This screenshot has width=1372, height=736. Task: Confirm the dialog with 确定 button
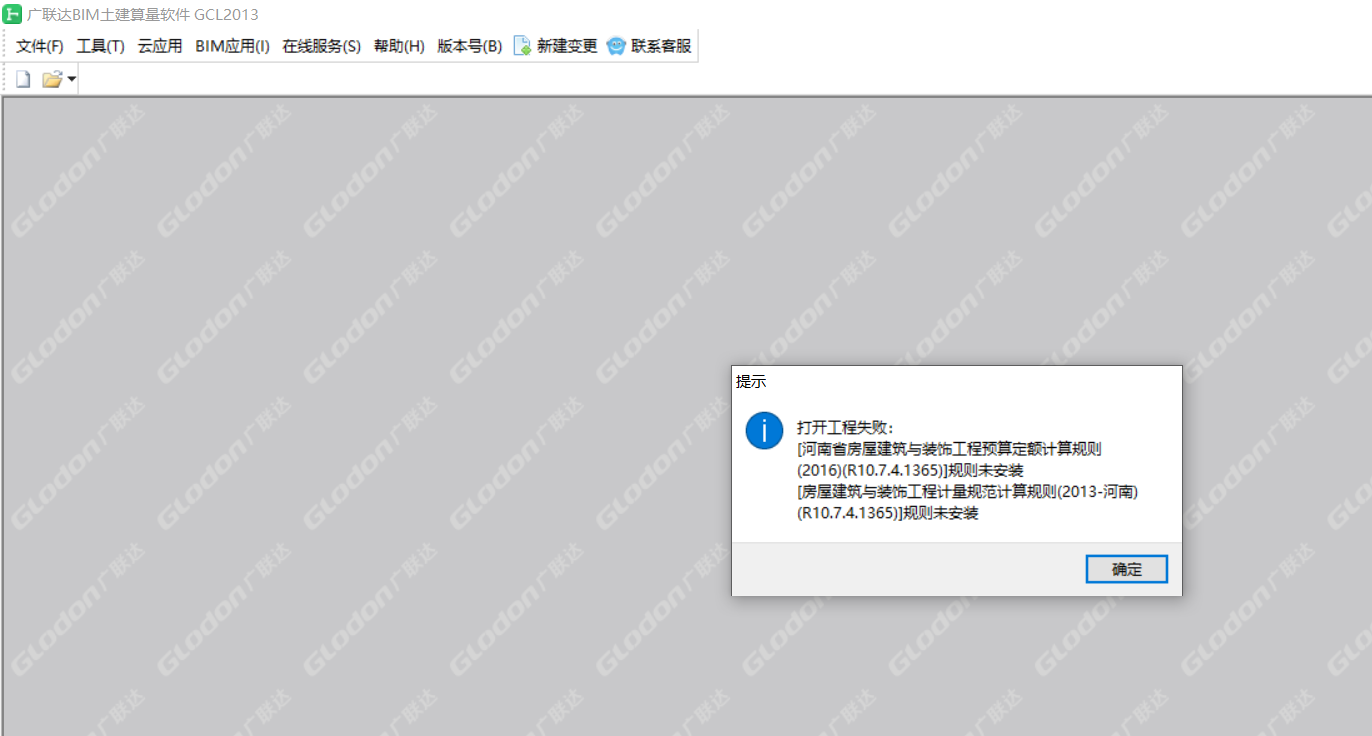(x=1127, y=569)
